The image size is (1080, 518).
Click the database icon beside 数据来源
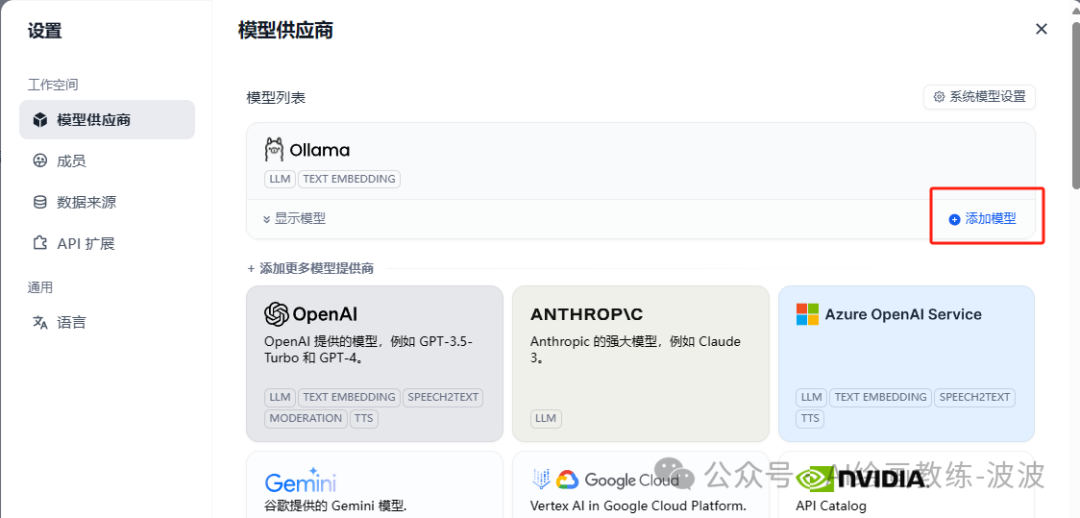[40, 203]
